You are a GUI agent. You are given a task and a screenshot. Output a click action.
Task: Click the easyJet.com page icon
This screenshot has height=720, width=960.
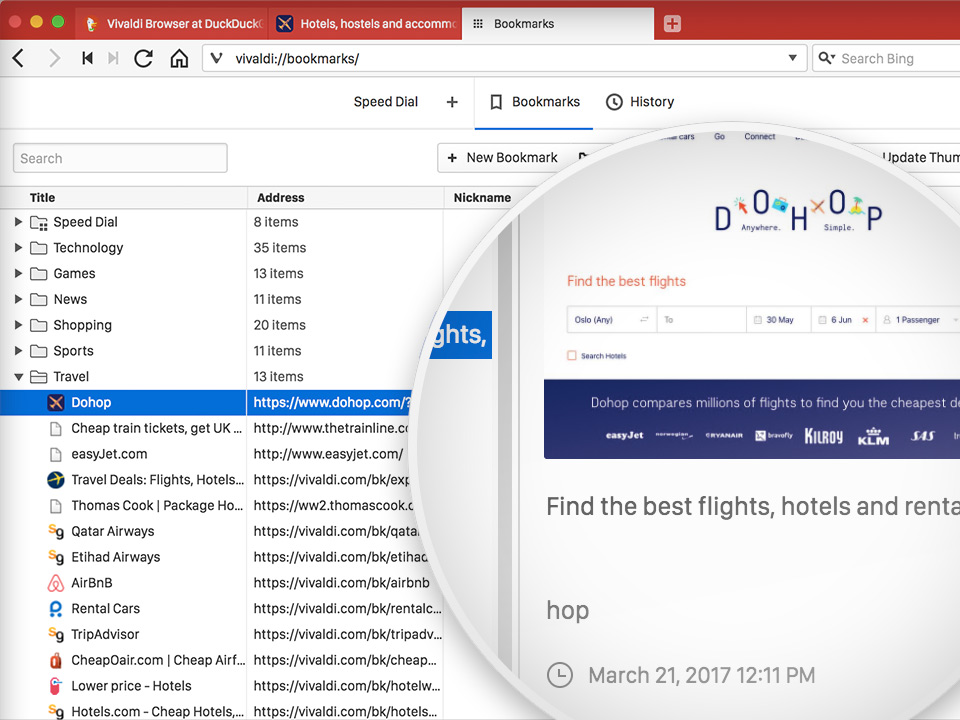[x=56, y=454]
